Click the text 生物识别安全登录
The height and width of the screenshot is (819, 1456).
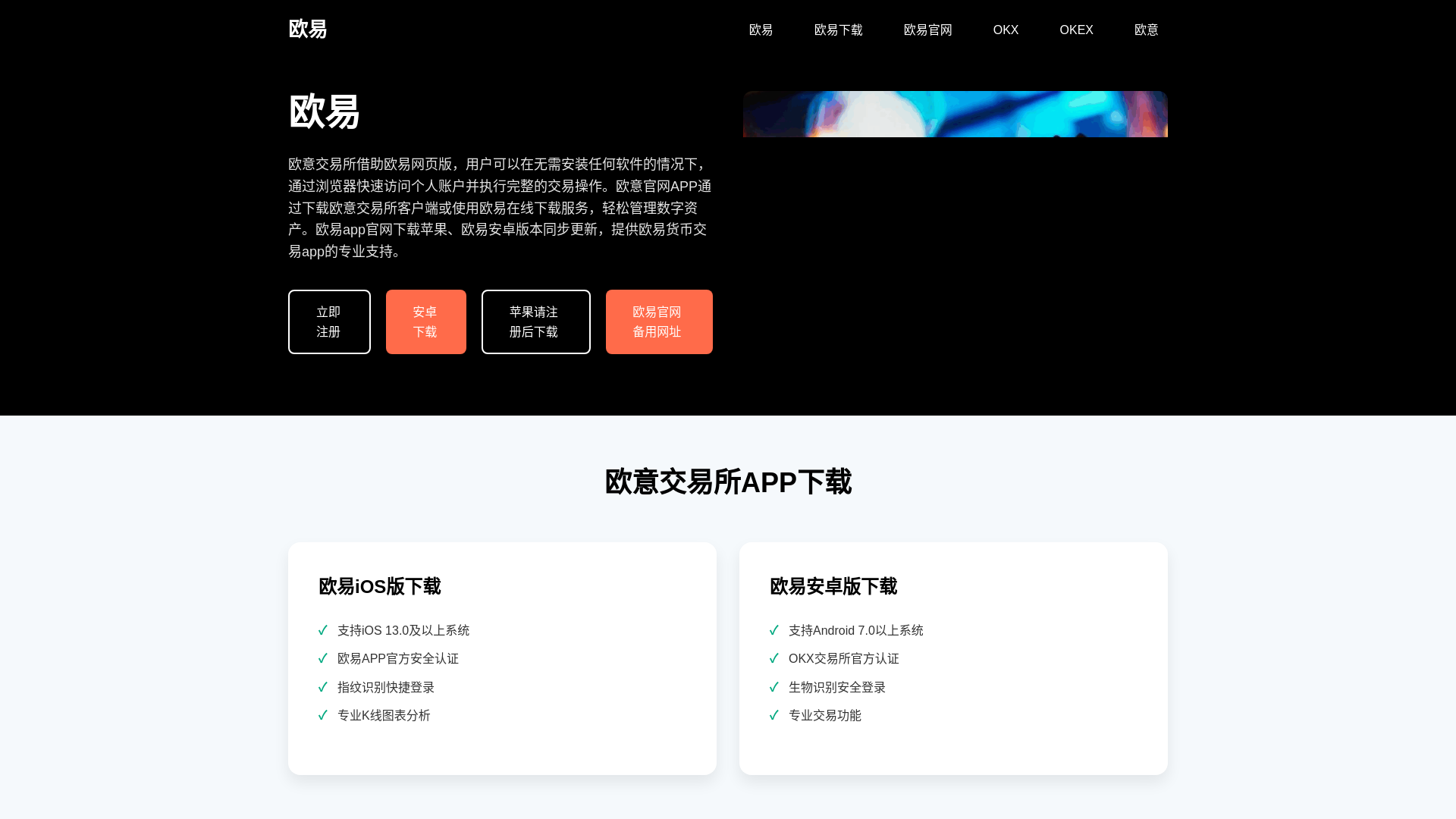tap(837, 687)
